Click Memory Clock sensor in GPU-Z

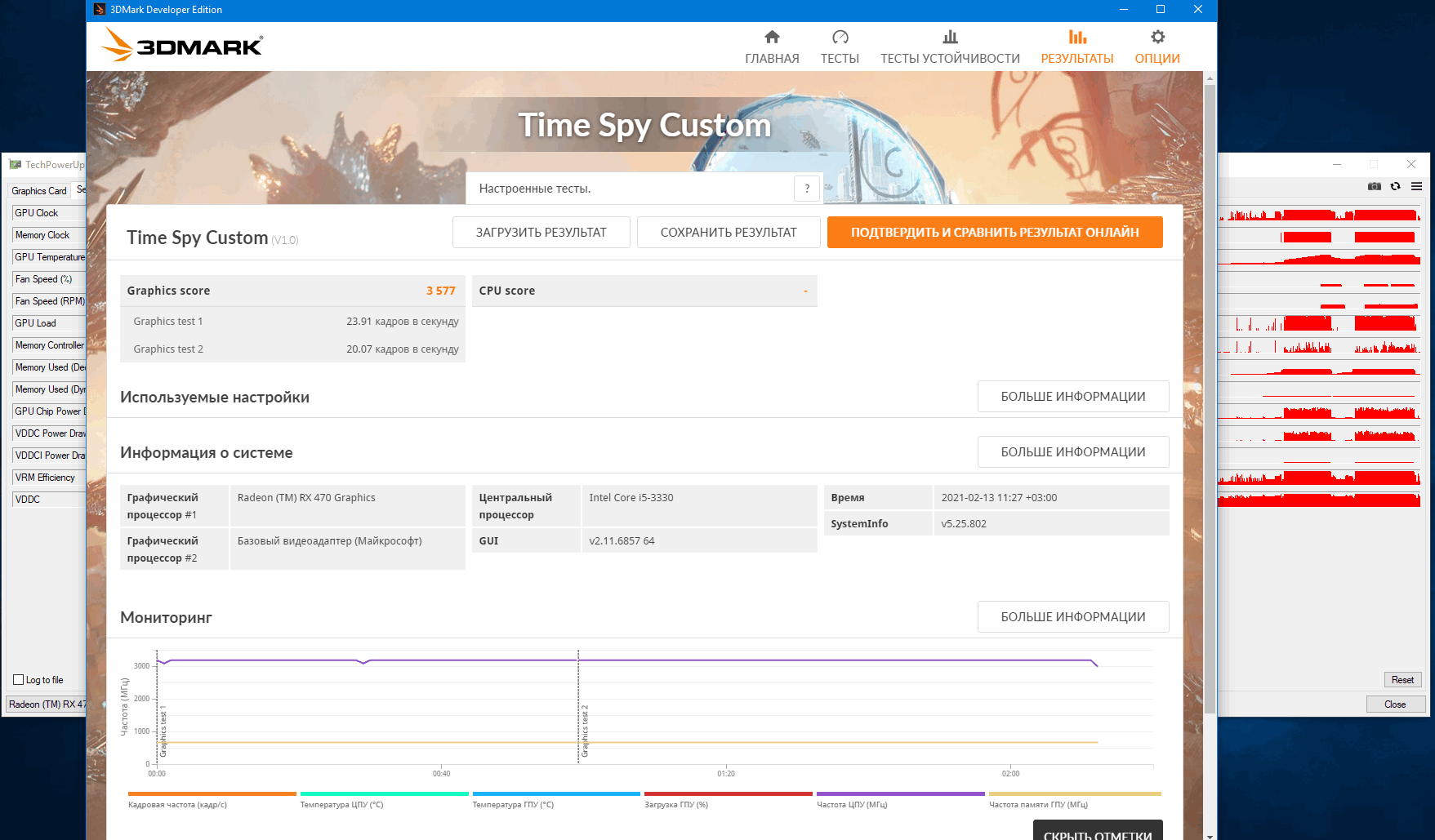tap(49, 235)
